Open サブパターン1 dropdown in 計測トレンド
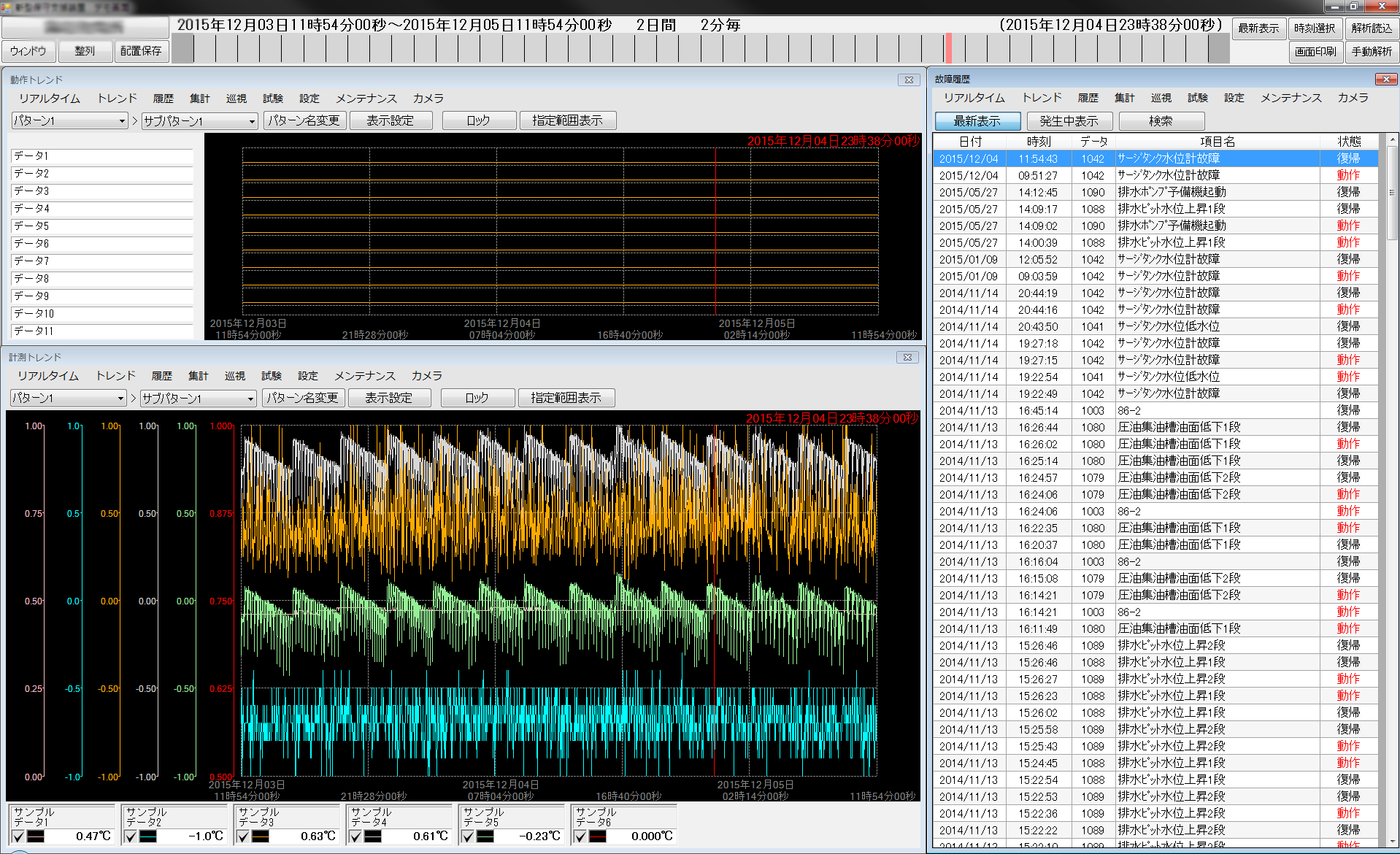 tap(198, 398)
